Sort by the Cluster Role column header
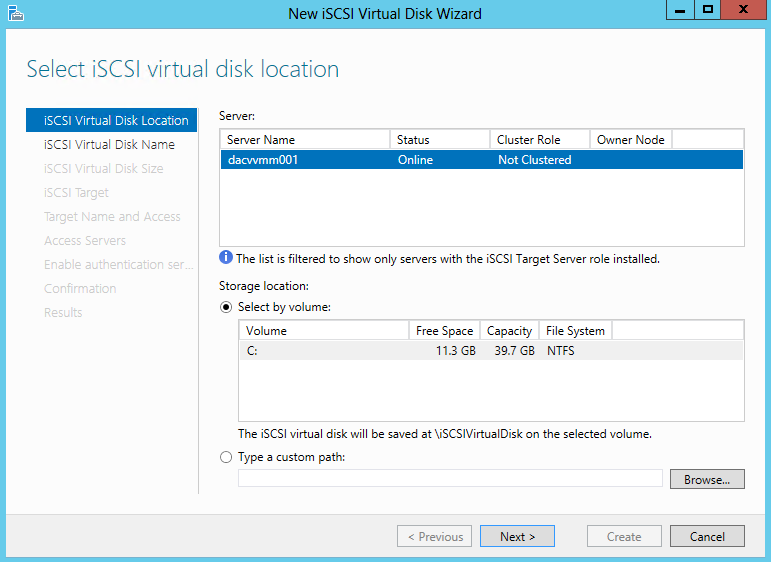The image size is (771, 562). 540,140
